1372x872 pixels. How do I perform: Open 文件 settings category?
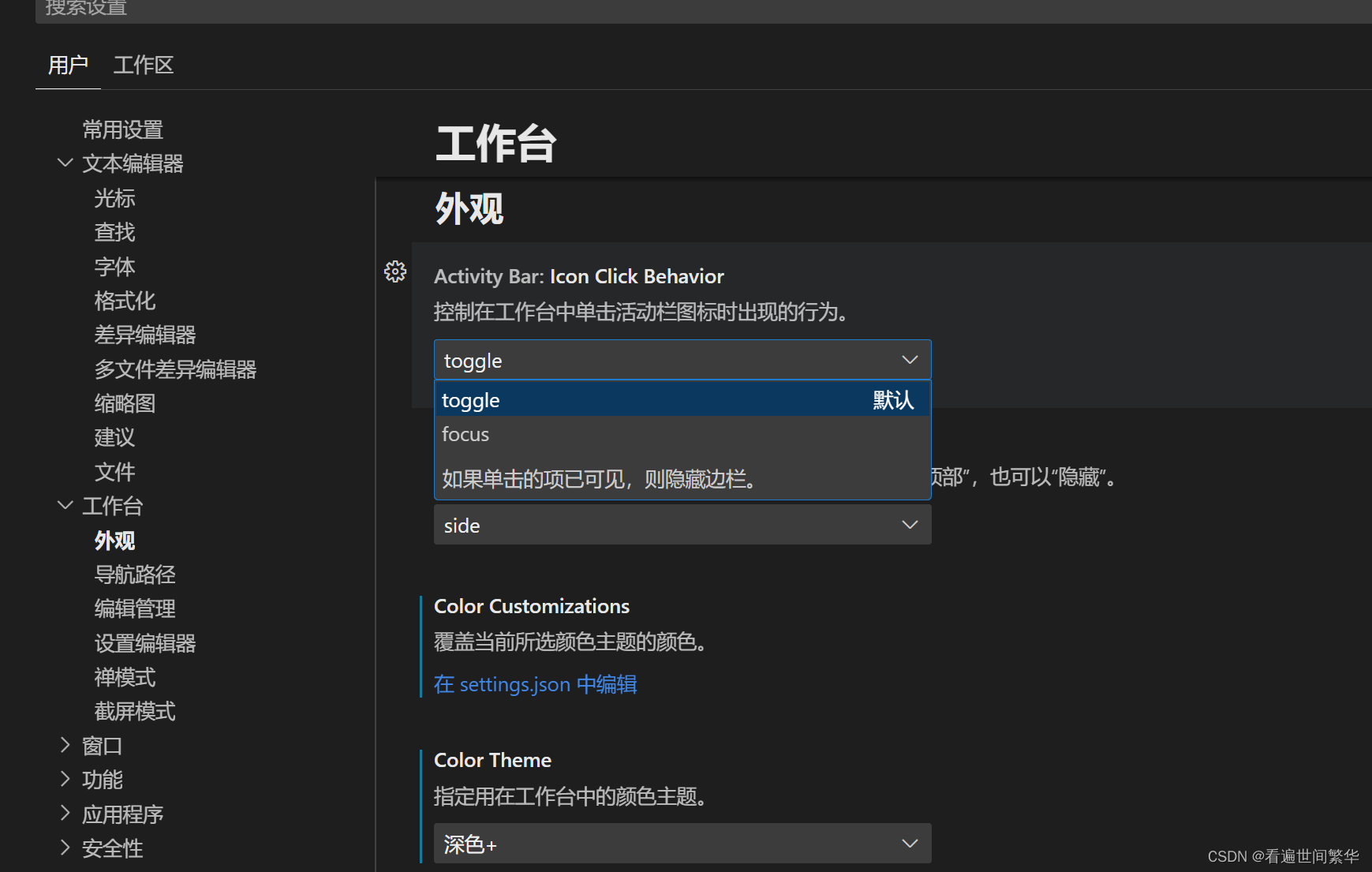(x=115, y=472)
